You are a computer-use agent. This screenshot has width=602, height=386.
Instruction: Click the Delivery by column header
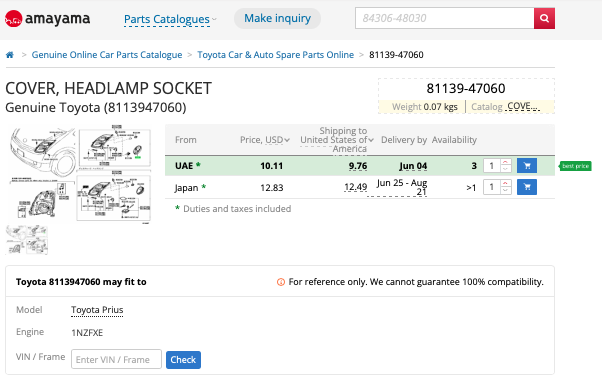pyautogui.click(x=404, y=140)
